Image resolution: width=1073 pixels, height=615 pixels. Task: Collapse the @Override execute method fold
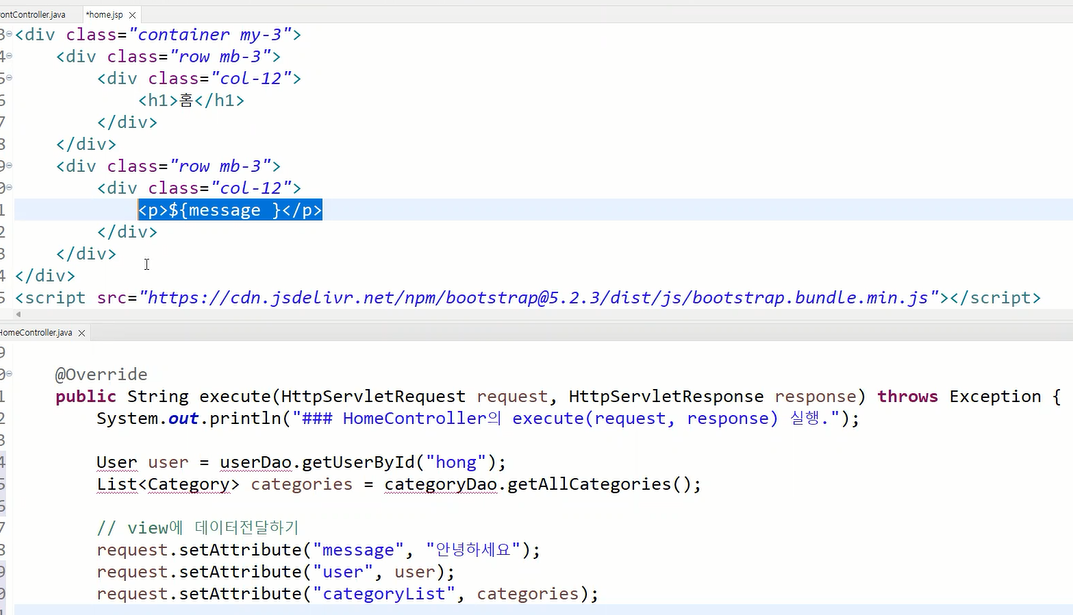(9, 374)
